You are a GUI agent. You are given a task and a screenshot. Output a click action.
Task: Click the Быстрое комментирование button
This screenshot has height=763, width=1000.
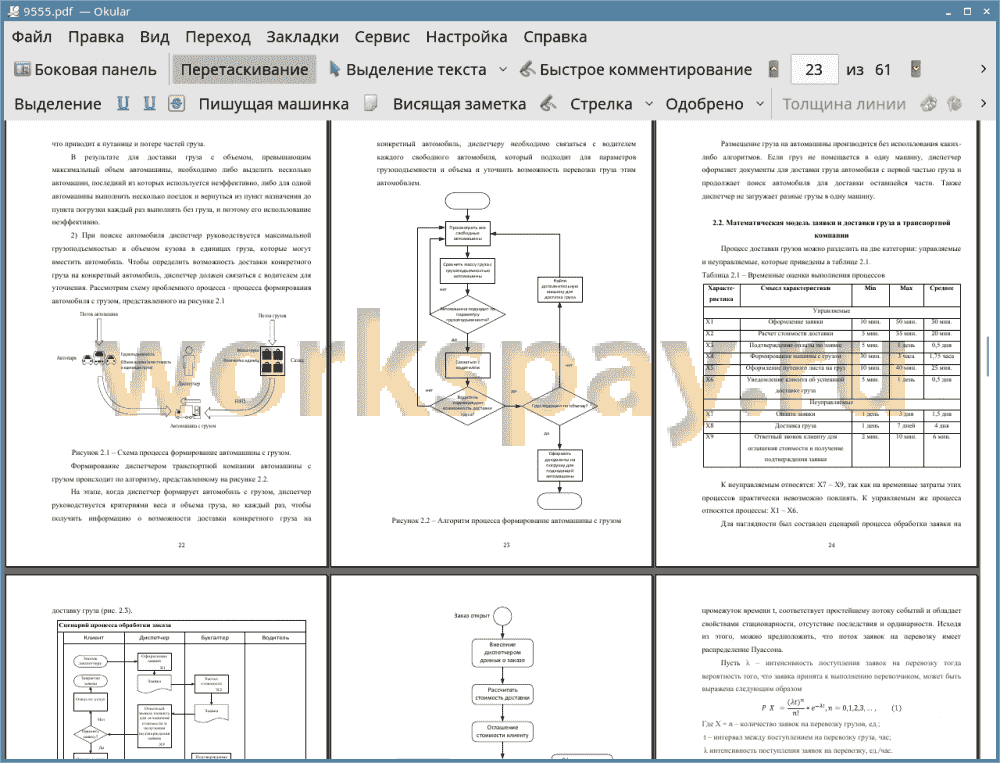point(636,70)
